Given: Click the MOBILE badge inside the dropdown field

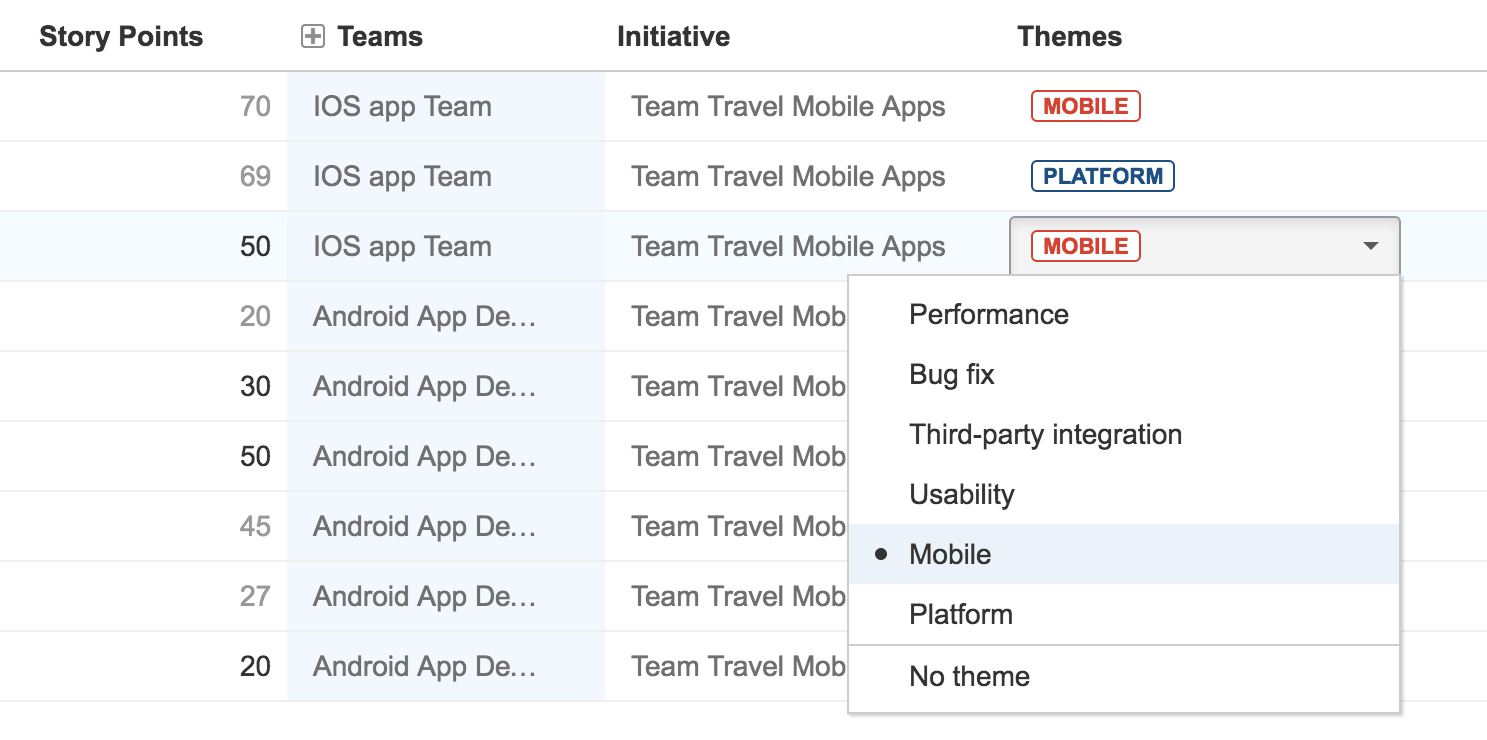Looking at the screenshot, I should (x=1085, y=247).
